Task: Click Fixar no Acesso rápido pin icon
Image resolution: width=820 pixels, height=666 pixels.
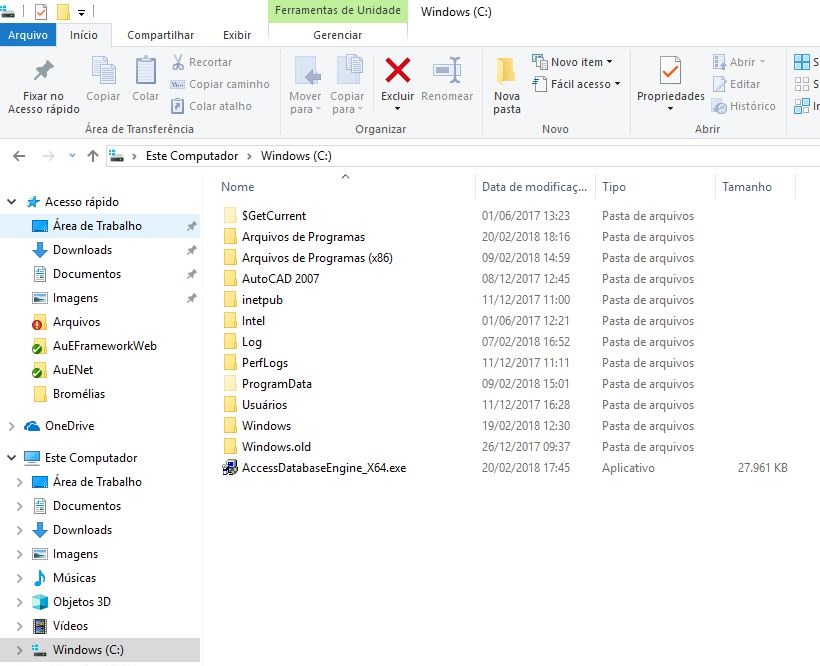Action: [43, 71]
